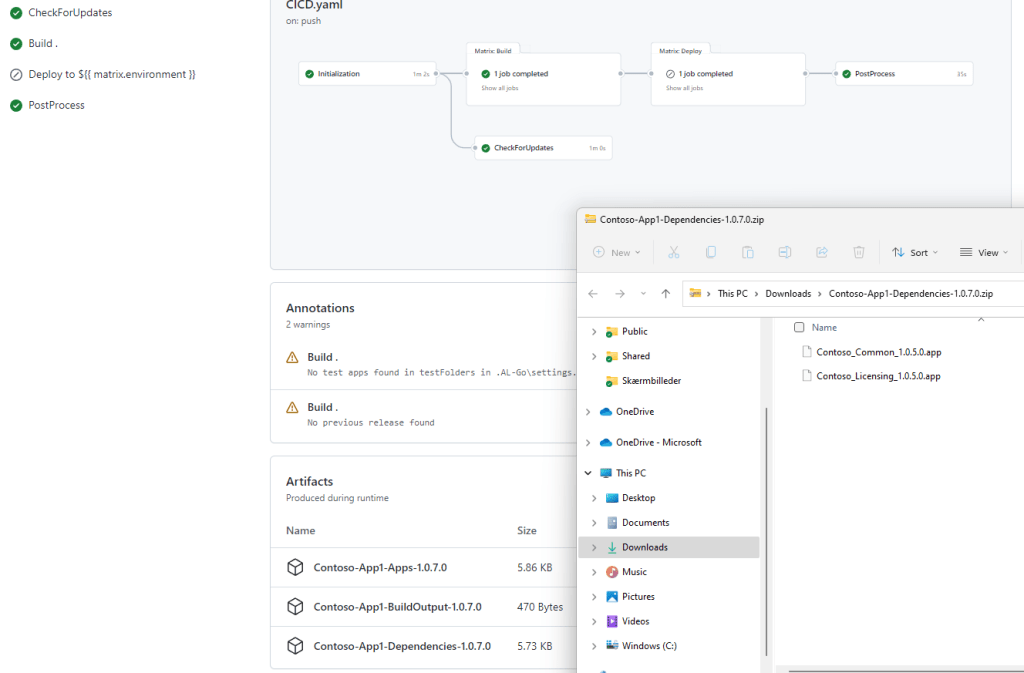The image size is (1024, 673).
Task: Select the PostProcess job in sidebar
Action: point(56,105)
